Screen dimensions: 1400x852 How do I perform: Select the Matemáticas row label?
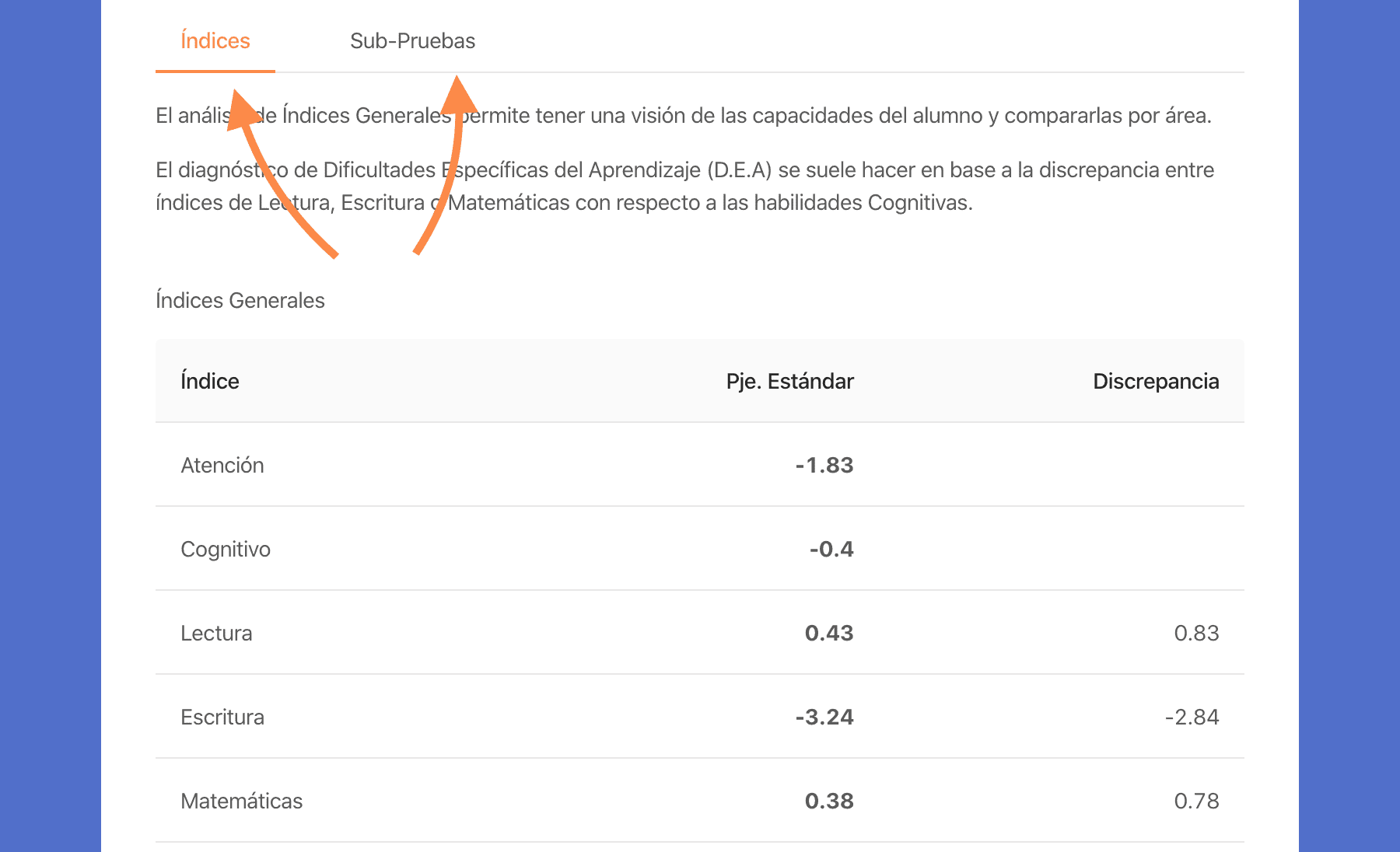click(241, 801)
